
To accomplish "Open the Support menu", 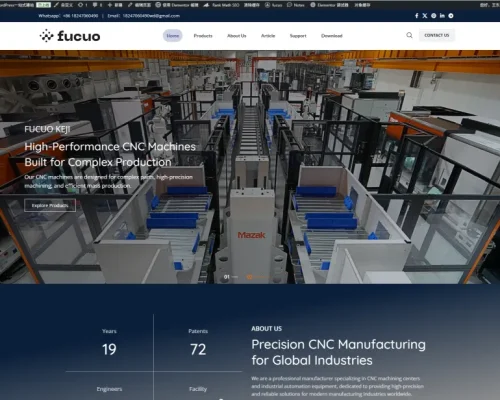I will [298, 36].
